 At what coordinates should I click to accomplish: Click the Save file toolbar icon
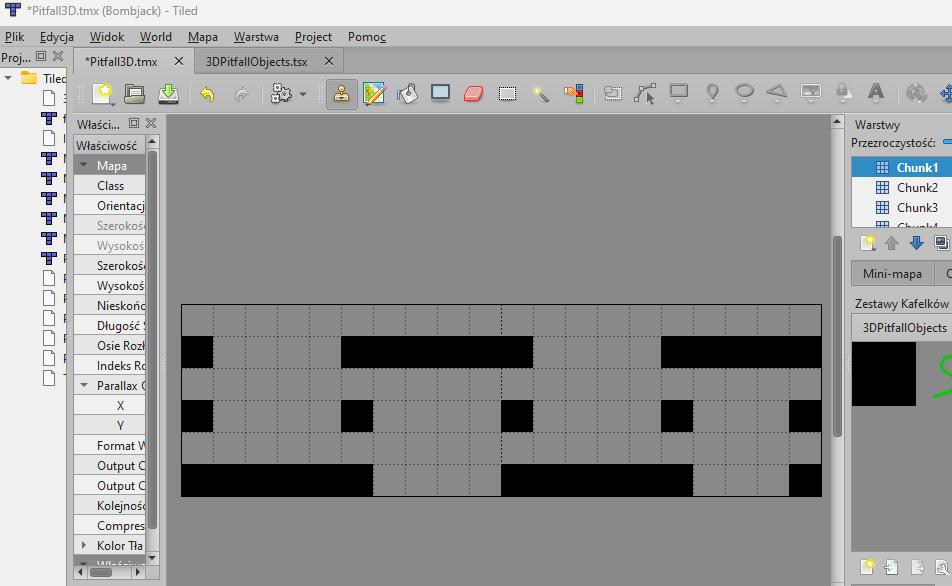tap(169, 94)
